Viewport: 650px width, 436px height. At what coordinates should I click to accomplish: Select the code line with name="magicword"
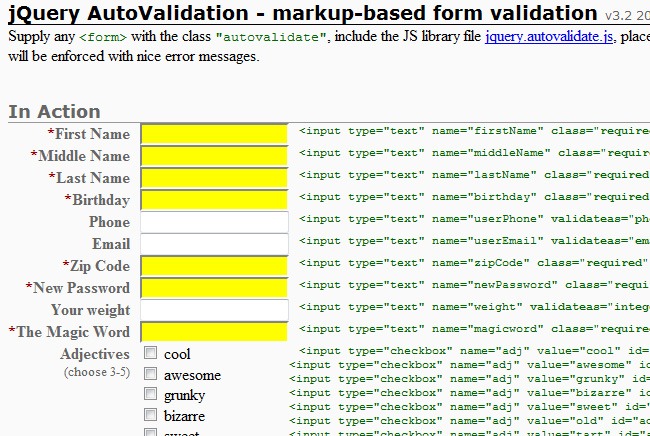click(474, 329)
